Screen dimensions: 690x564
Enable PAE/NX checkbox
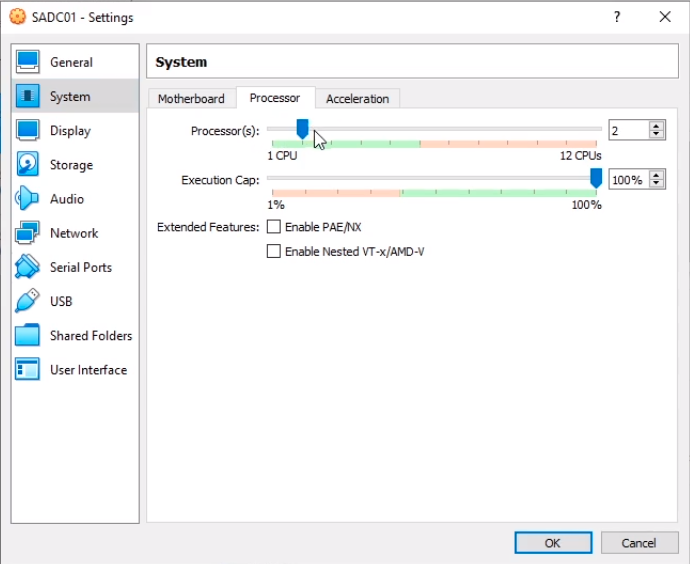[274, 227]
